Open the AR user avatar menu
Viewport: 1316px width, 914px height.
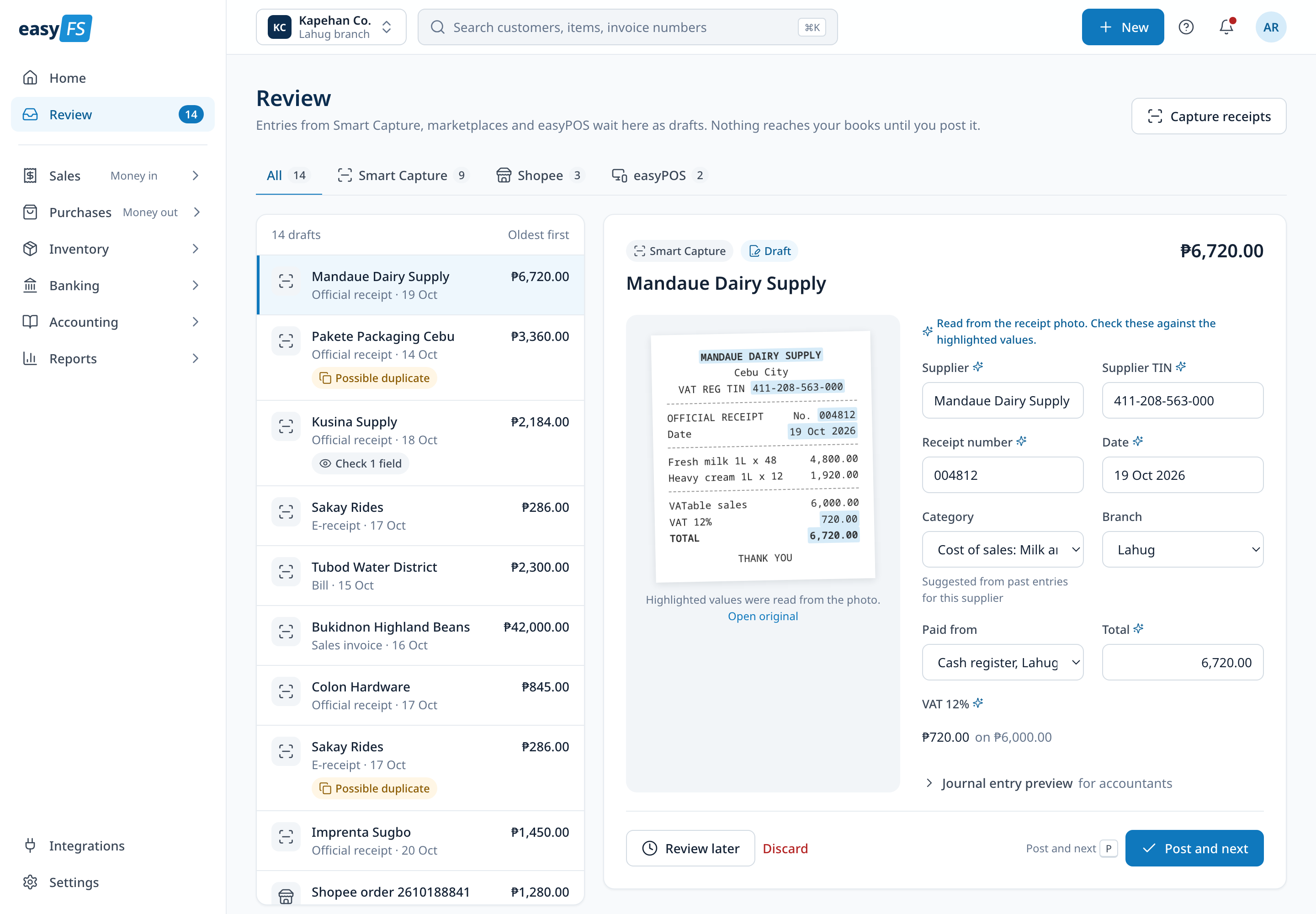(1271, 27)
